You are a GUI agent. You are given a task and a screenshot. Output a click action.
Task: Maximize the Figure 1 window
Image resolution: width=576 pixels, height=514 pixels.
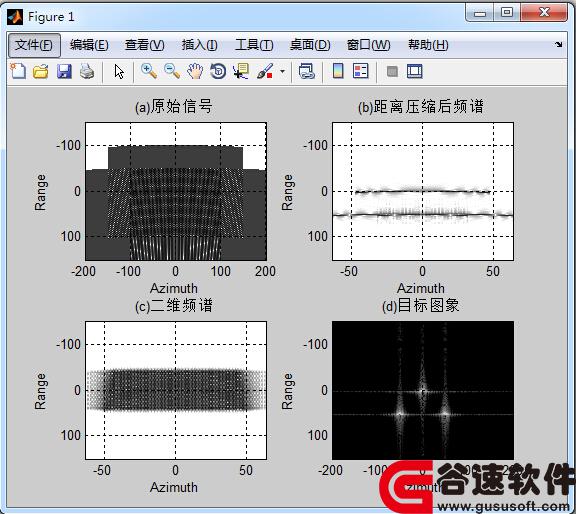[x=507, y=13]
